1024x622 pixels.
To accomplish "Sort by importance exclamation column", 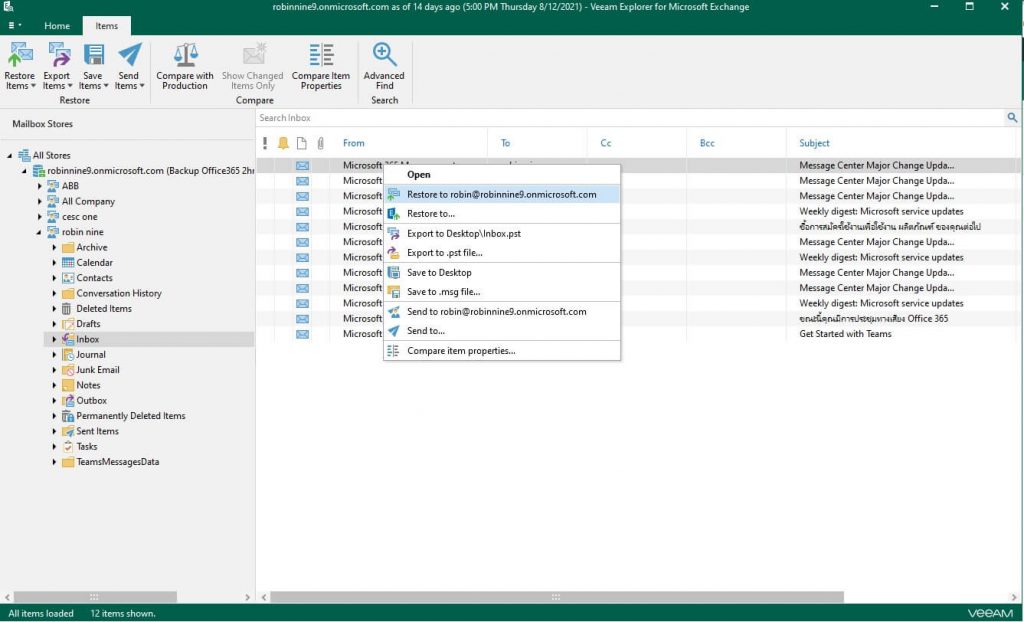I will [x=264, y=143].
